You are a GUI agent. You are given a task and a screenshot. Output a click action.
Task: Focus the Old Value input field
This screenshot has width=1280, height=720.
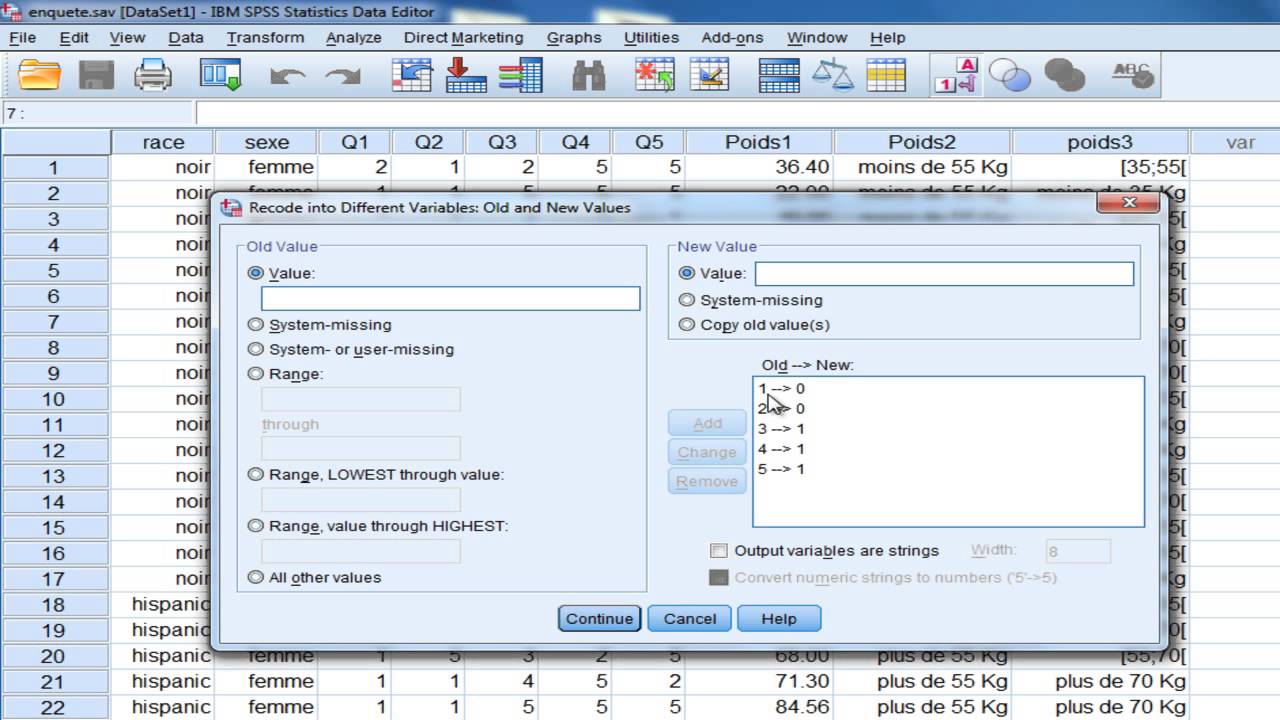coord(450,298)
